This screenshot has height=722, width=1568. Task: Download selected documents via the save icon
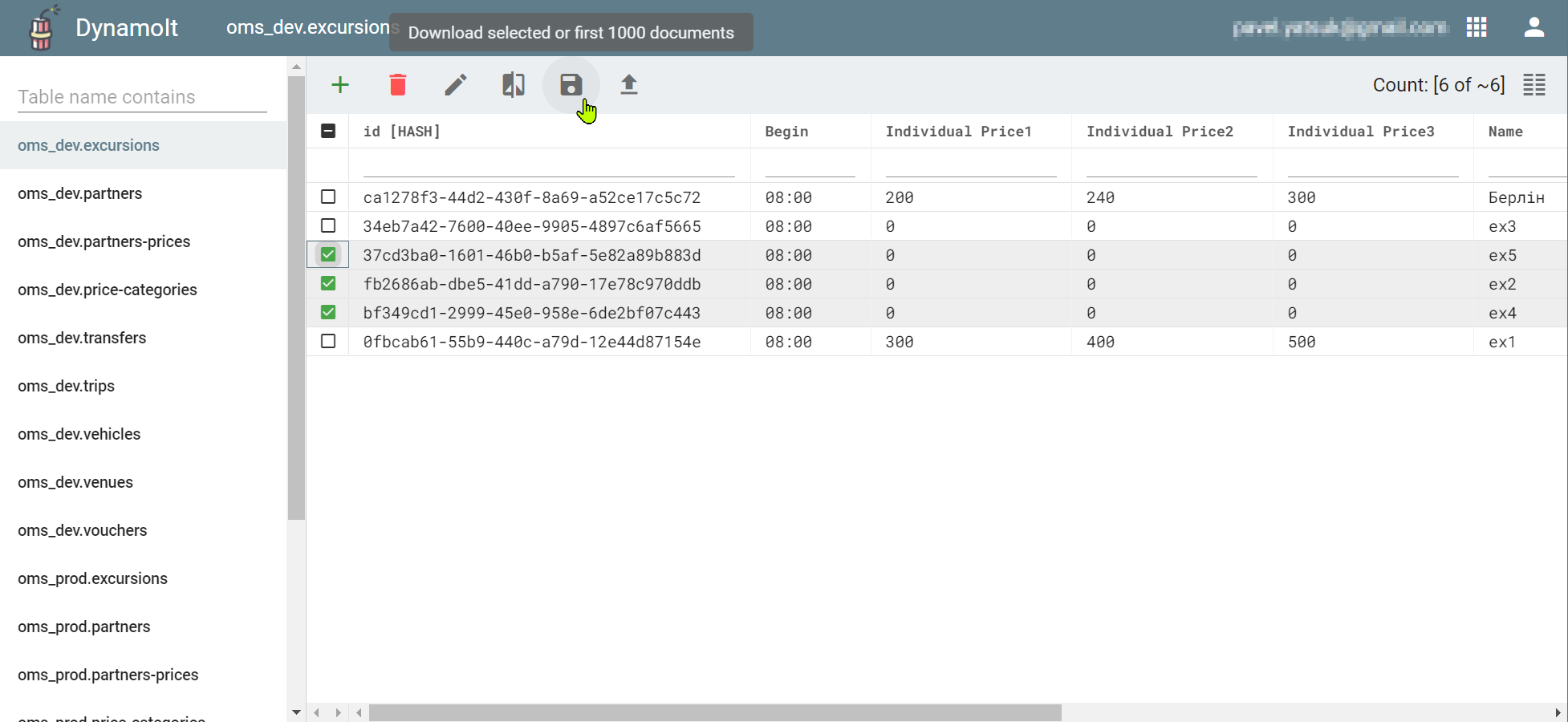[x=571, y=84]
